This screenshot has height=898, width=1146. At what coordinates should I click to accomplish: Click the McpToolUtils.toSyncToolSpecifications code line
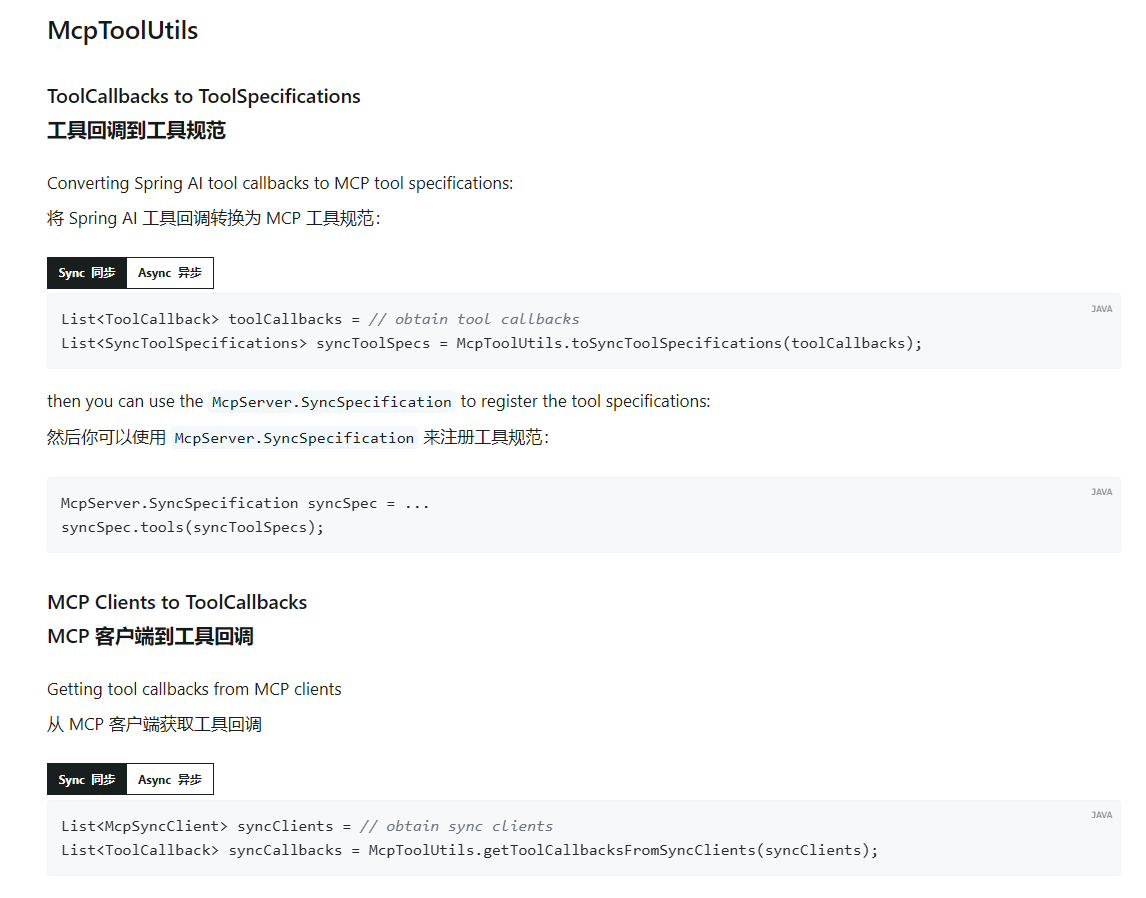click(491, 343)
